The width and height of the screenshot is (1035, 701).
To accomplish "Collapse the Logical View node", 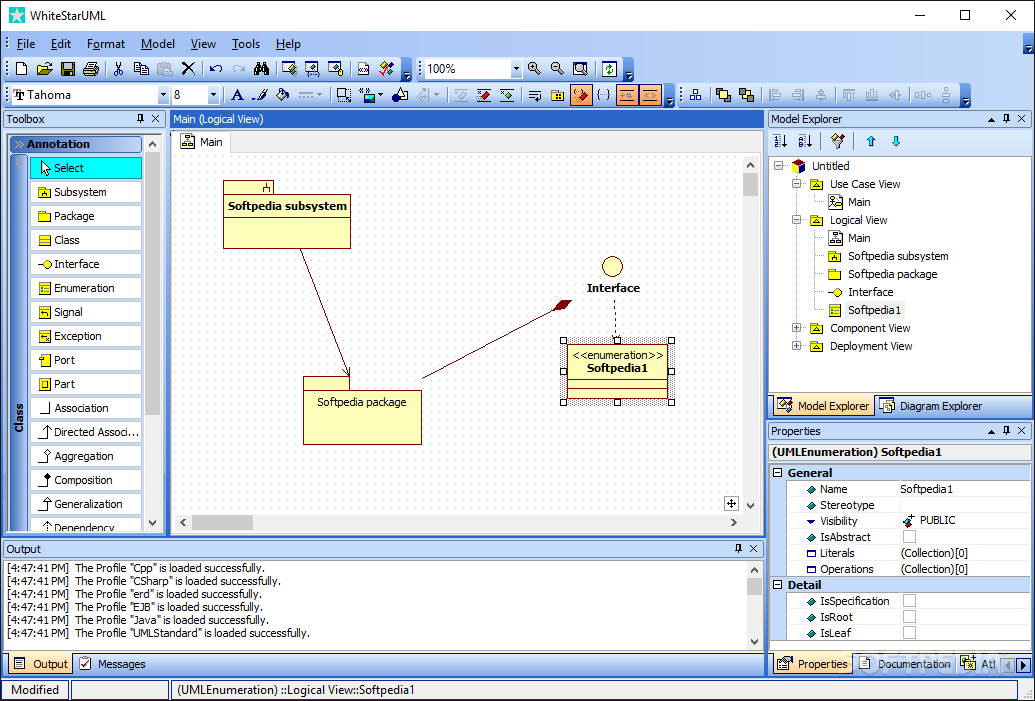I will pyautogui.click(x=797, y=220).
